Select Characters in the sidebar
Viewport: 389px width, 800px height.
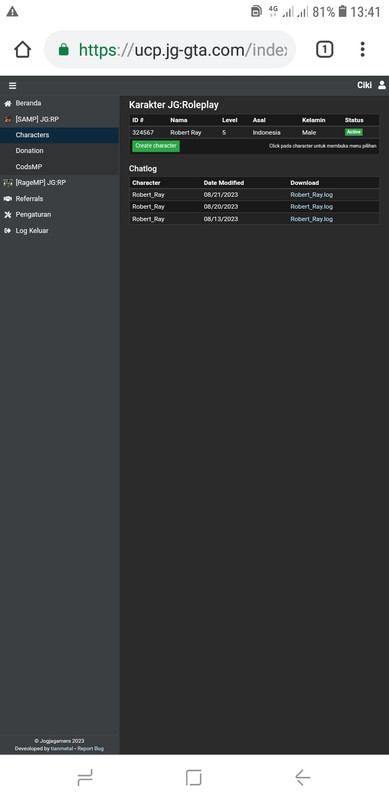pos(59,135)
